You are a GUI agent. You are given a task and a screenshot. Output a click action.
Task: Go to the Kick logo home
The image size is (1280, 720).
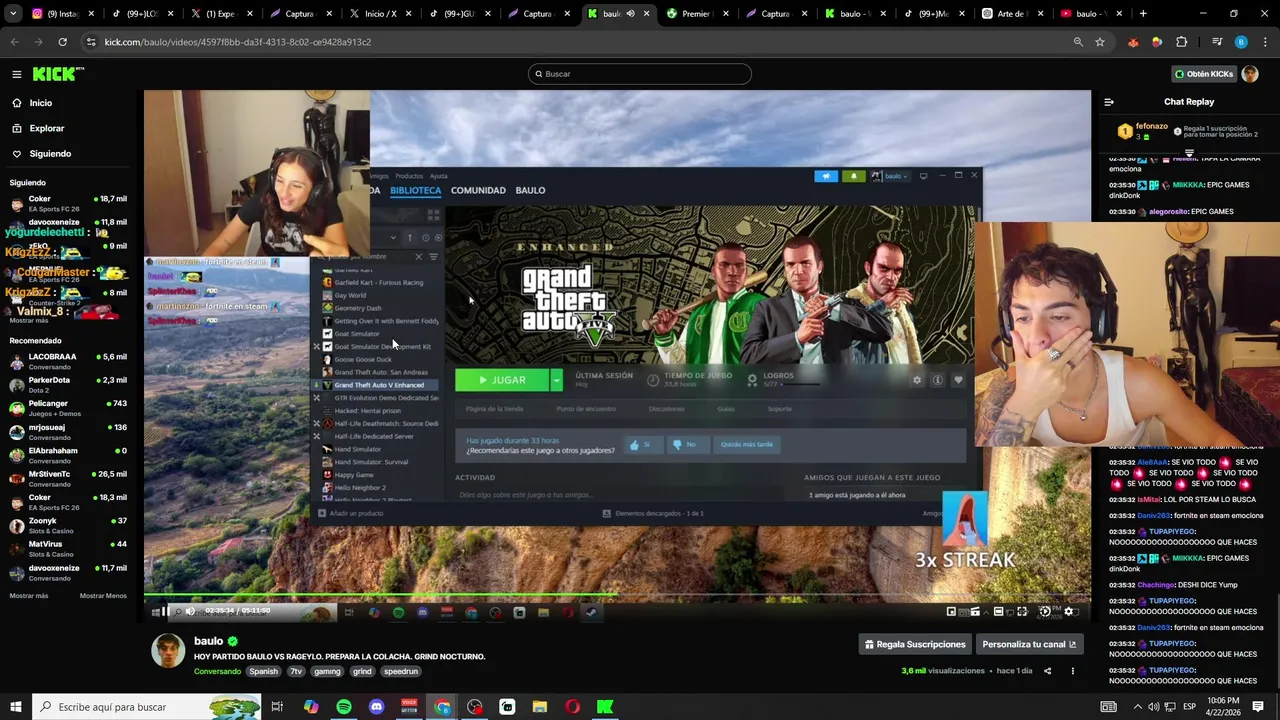click(x=58, y=74)
